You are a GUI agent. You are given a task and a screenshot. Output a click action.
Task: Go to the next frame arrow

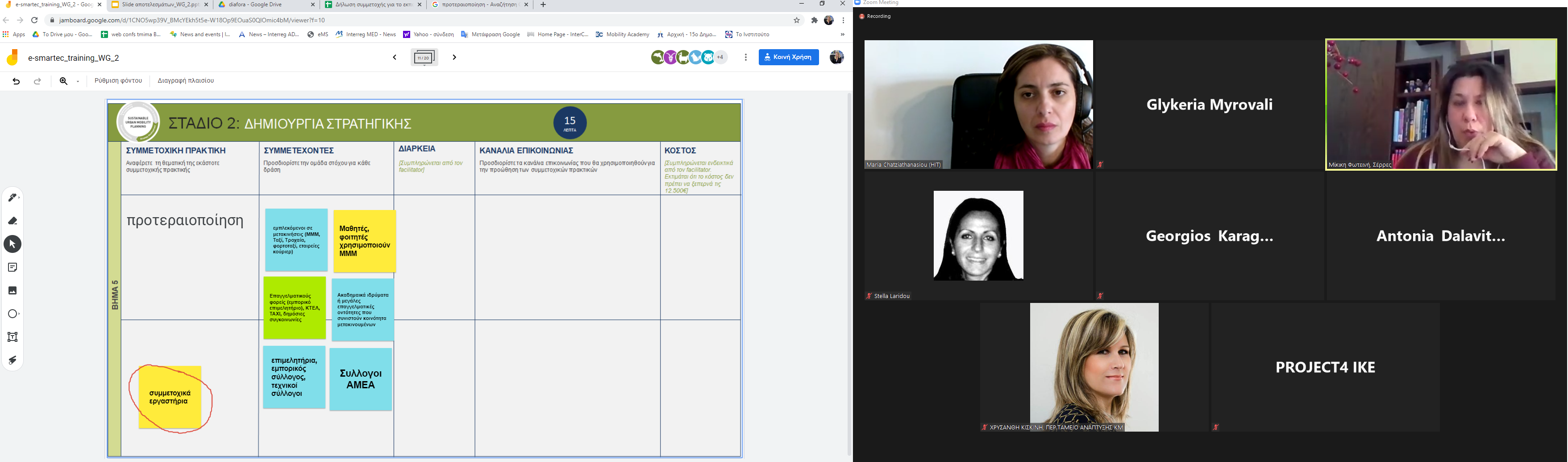(454, 57)
